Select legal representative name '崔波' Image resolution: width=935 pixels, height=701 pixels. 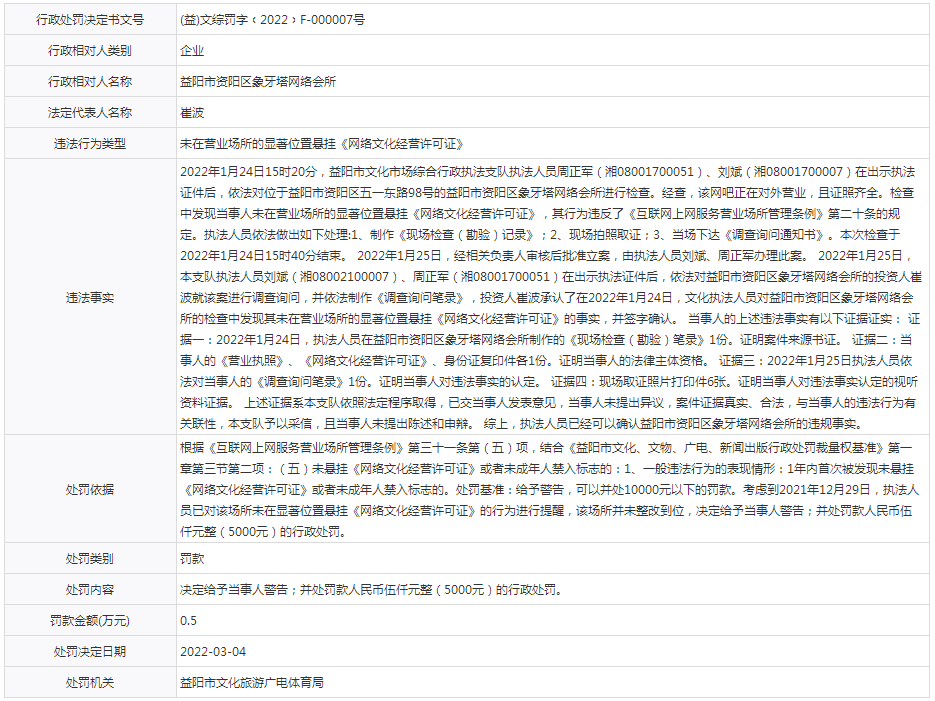click(x=191, y=113)
